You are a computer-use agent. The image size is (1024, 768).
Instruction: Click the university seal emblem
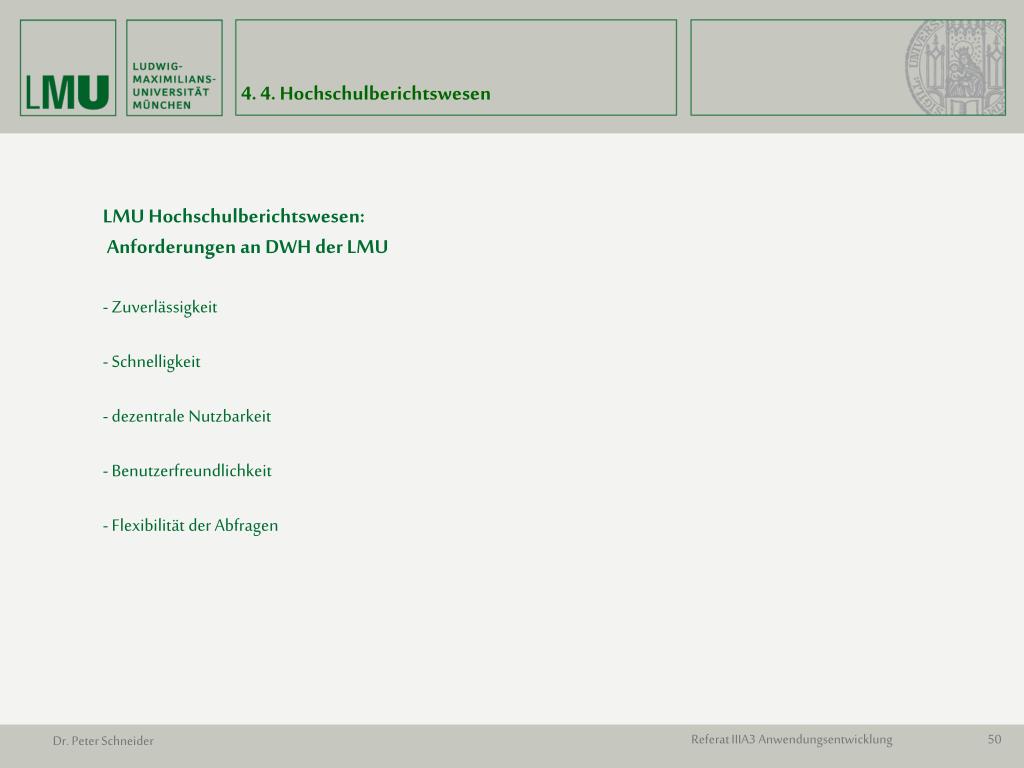(955, 68)
